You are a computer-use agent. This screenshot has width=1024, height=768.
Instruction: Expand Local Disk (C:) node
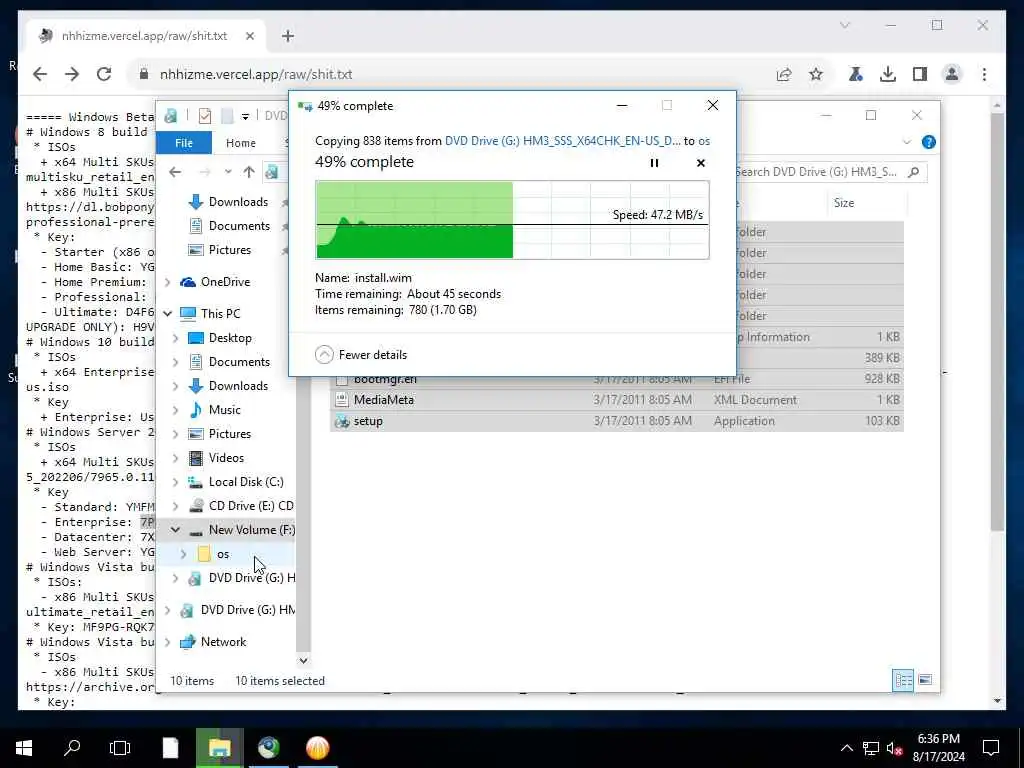[x=176, y=483]
